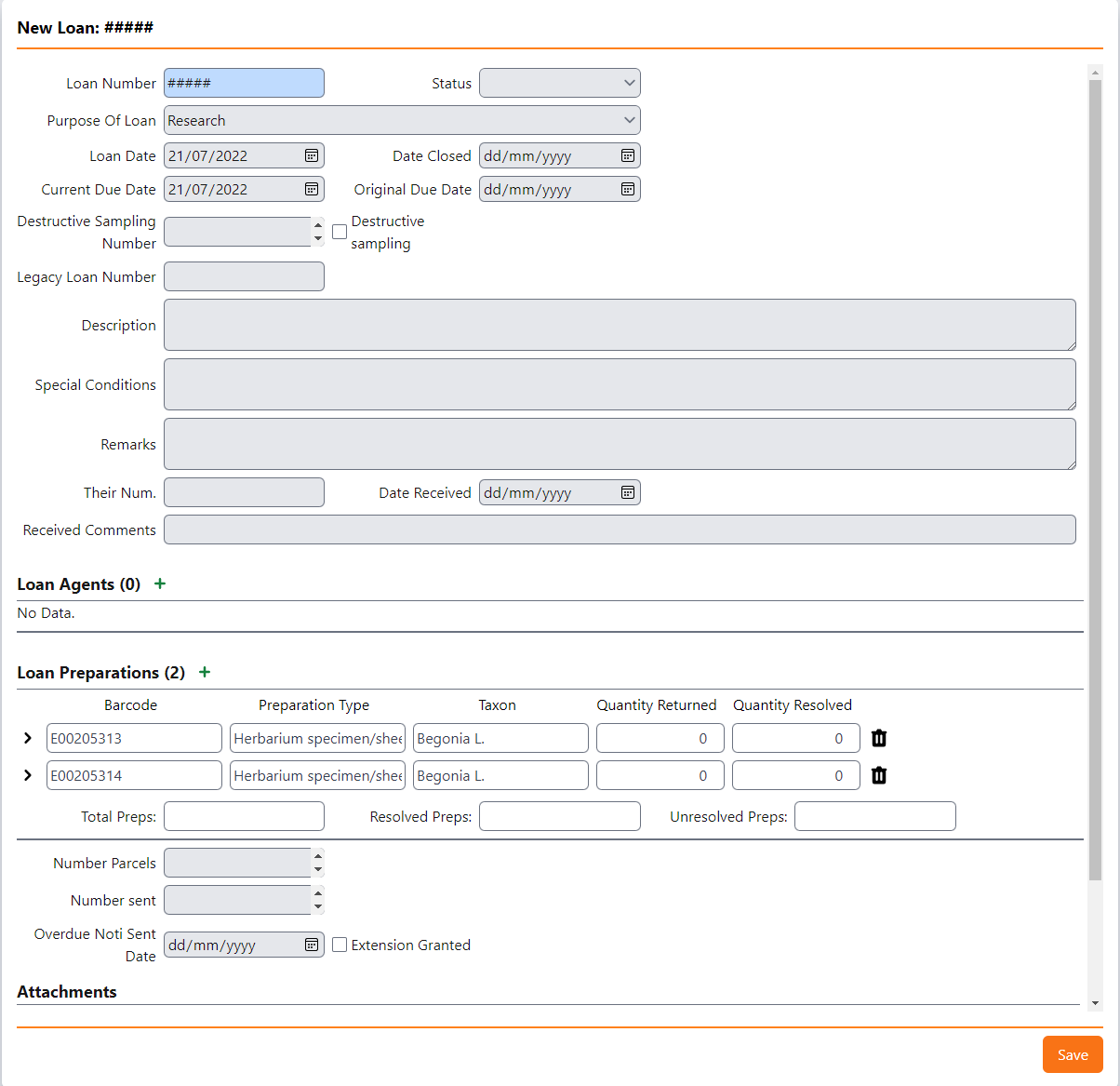Delete preparation E00205313 with trash icon
The height and width of the screenshot is (1086, 1120).
click(x=879, y=738)
